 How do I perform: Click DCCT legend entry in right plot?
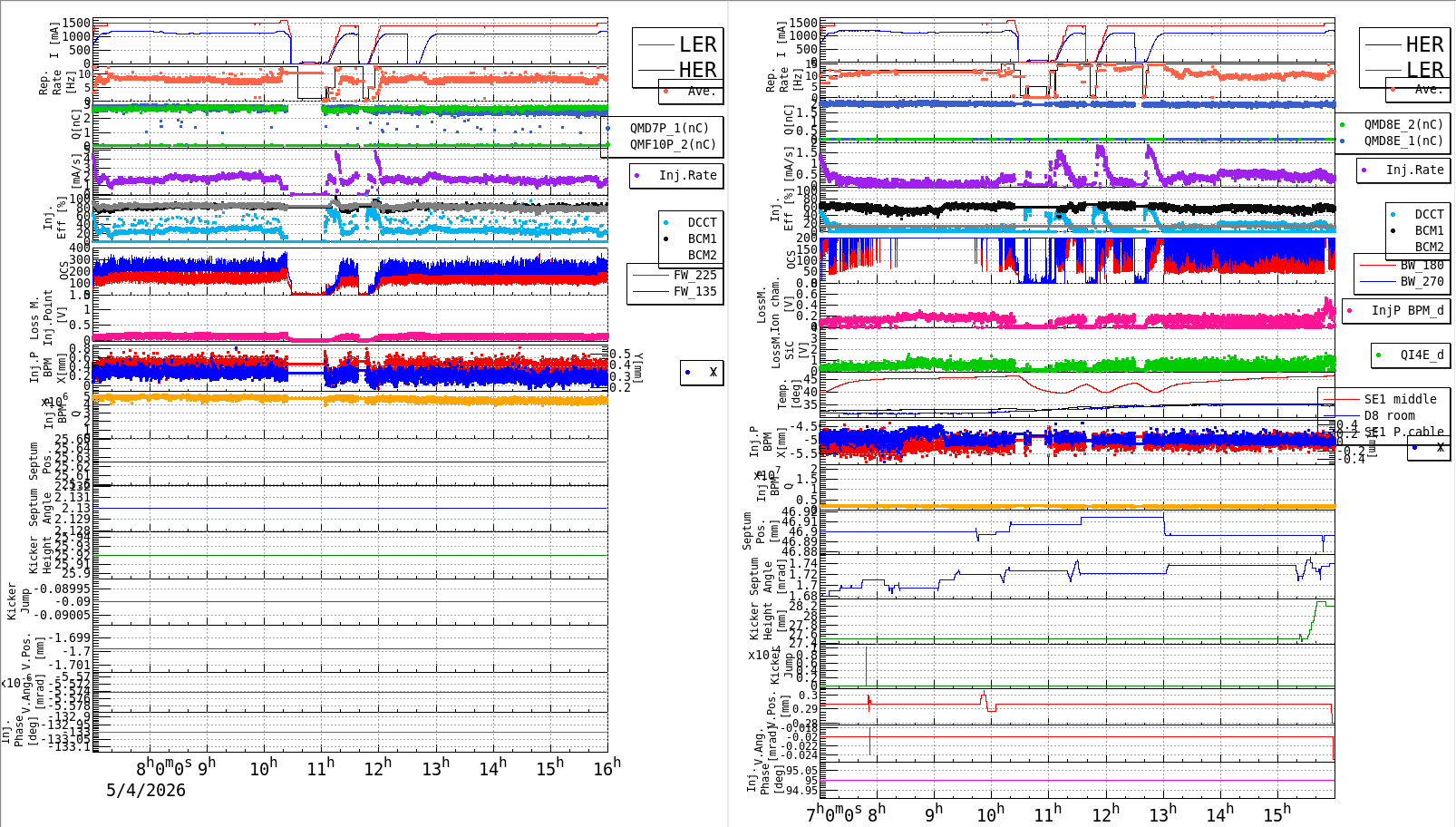click(x=1429, y=214)
